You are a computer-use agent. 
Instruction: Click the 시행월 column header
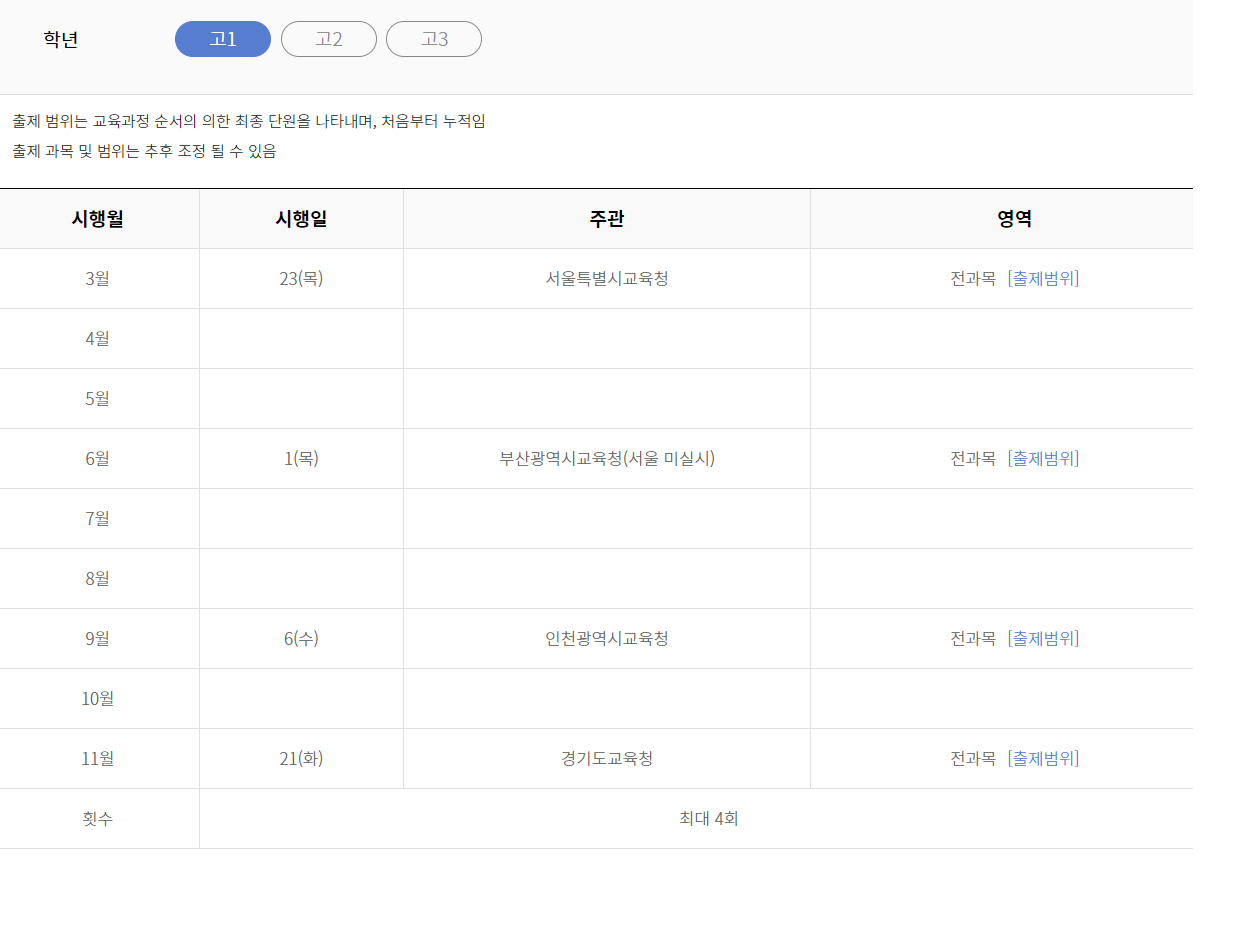99,219
